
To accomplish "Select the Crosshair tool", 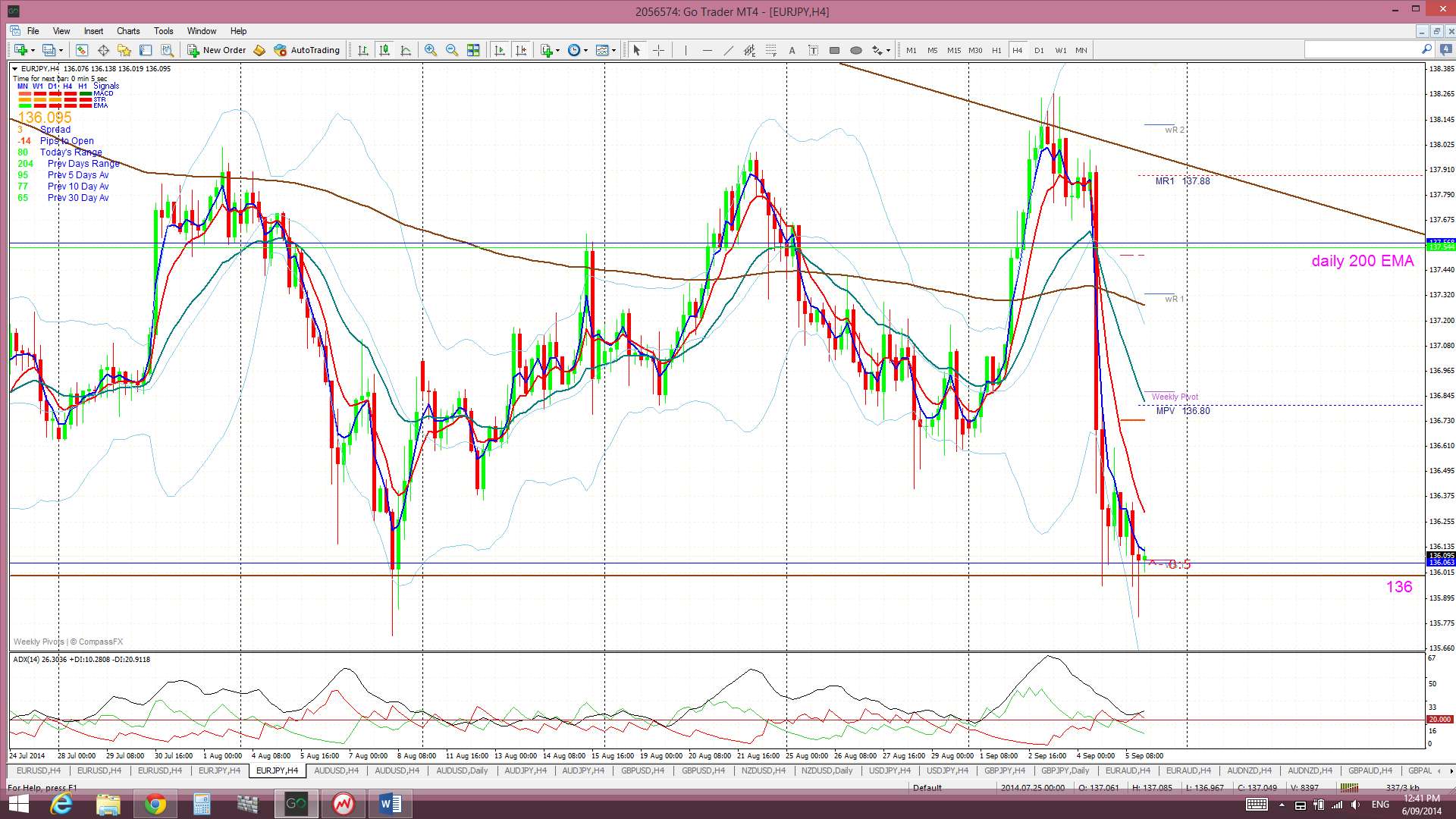I will click(x=658, y=50).
